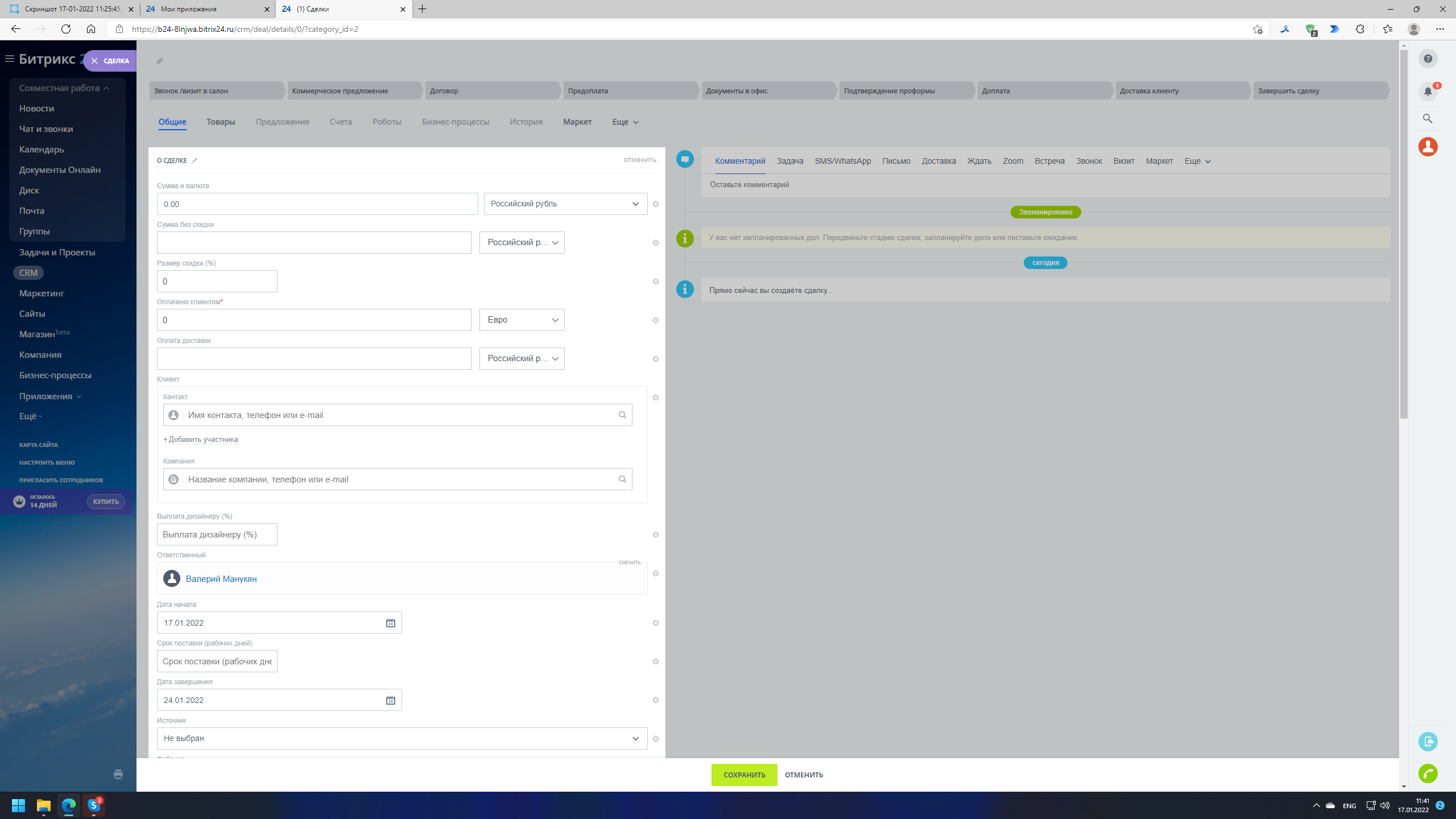Click the pencil icon next to О СДЕЛКЕ
The image size is (1456, 819).
[x=195, y=160]
